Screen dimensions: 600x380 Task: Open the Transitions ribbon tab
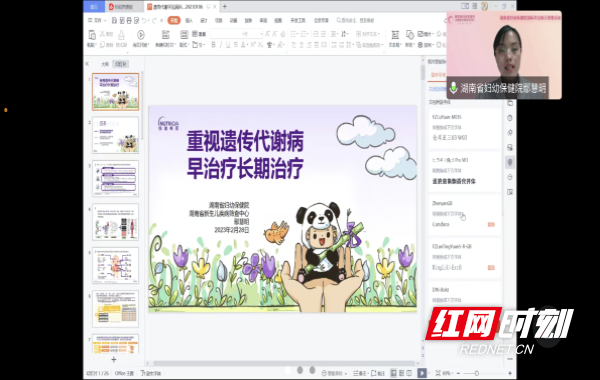click(x=218, y=20)
